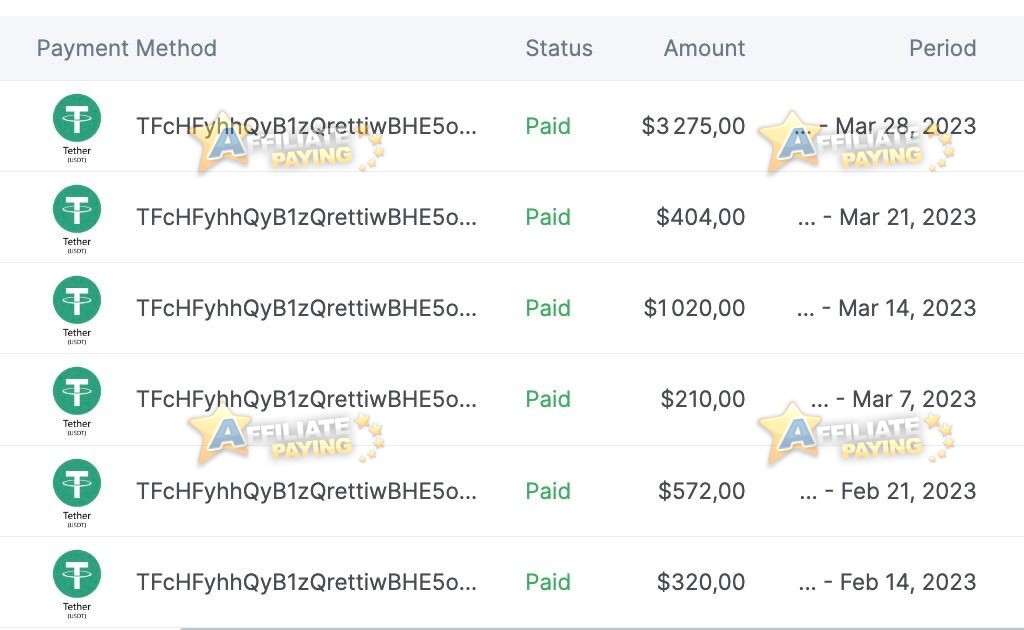Image resolution: width=1024 pixels, height=630 pixels.
Task: Sort by Status column header
Action: (x=559, y=48)
